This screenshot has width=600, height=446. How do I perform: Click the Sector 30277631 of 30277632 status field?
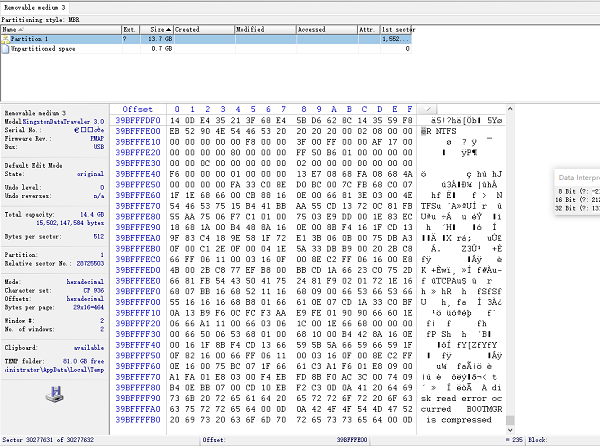click(x=48, y=440)
